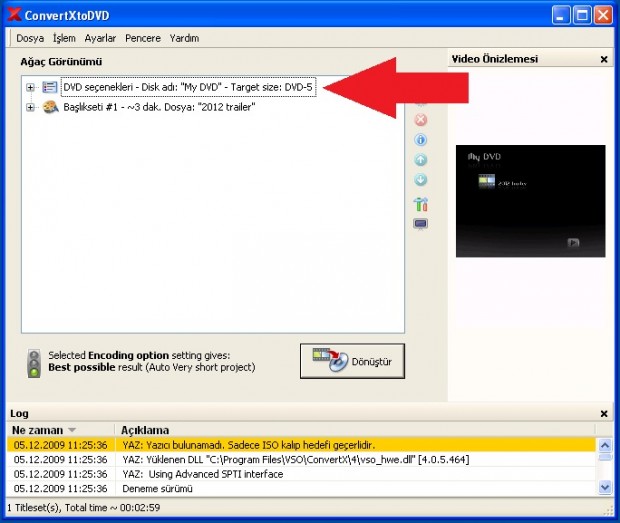
Task: Select log row 'Deneme sürümü'
Action: coord(301,489)
